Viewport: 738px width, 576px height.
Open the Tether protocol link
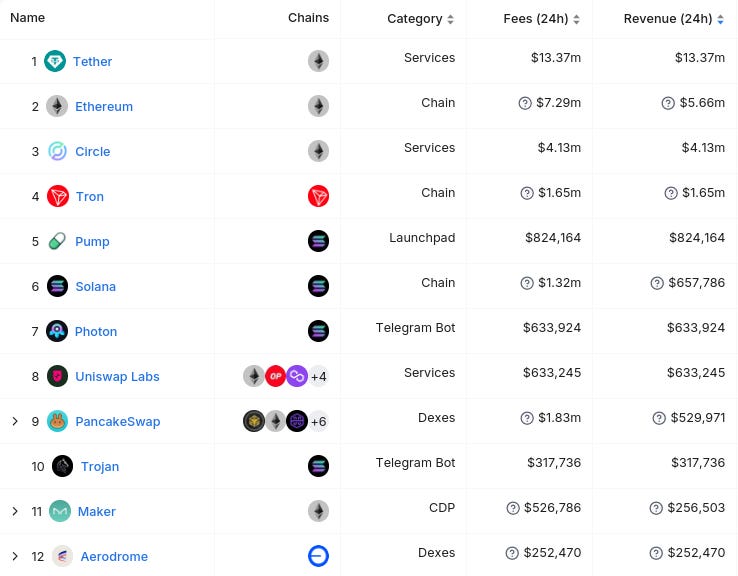point(92,61)
